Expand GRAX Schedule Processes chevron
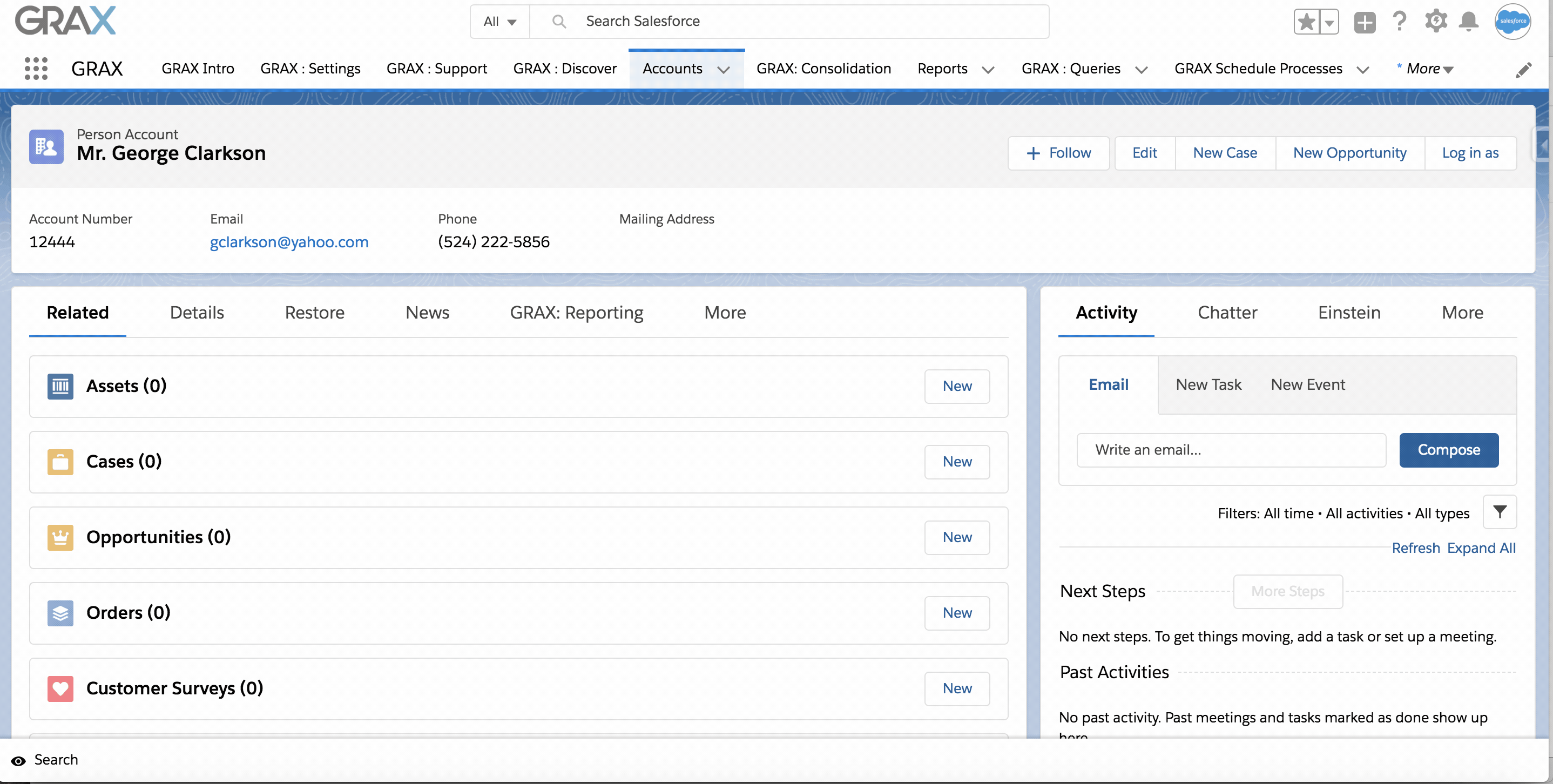This screenshot has width=1553, height=784. click(x=1362, y=70)
